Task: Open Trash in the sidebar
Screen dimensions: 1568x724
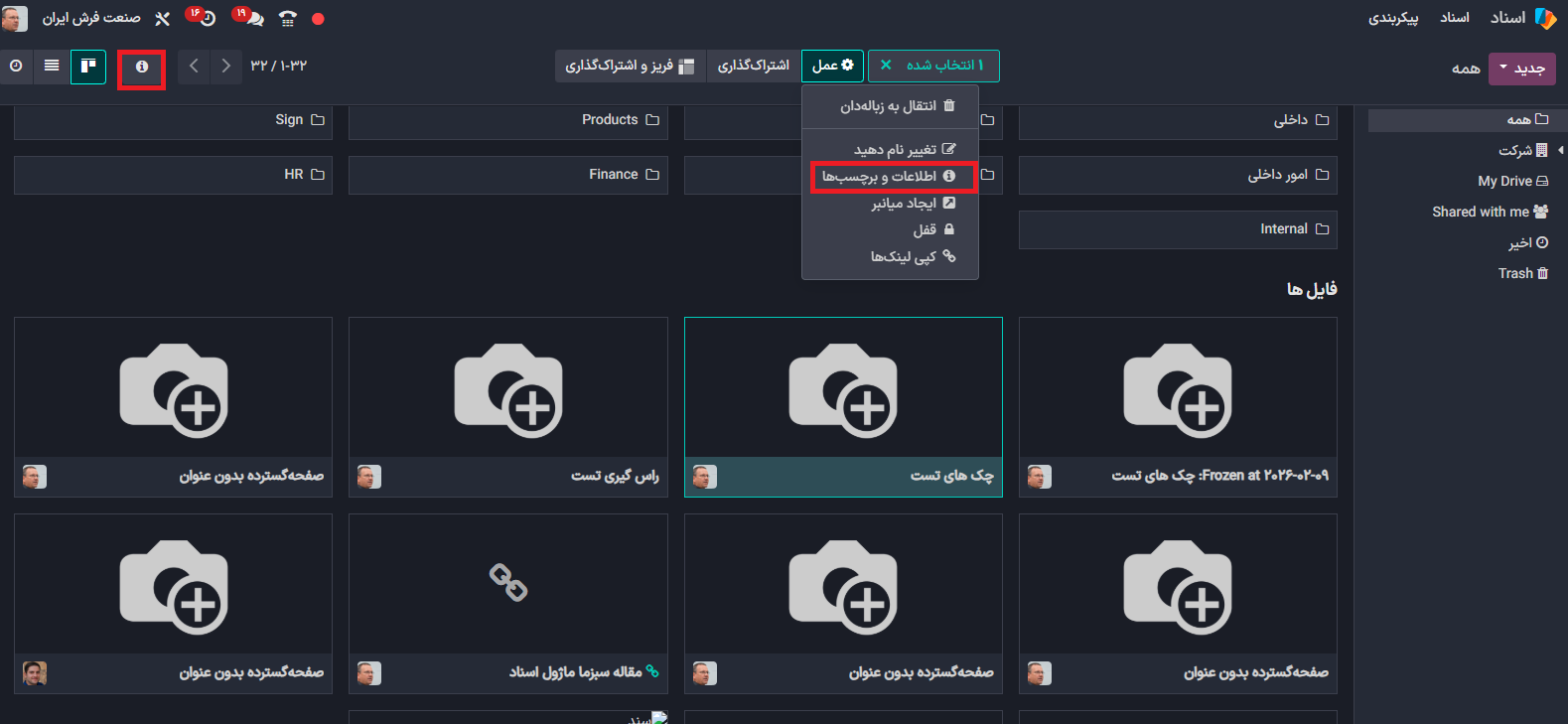Action: (x=1522, y=273)
